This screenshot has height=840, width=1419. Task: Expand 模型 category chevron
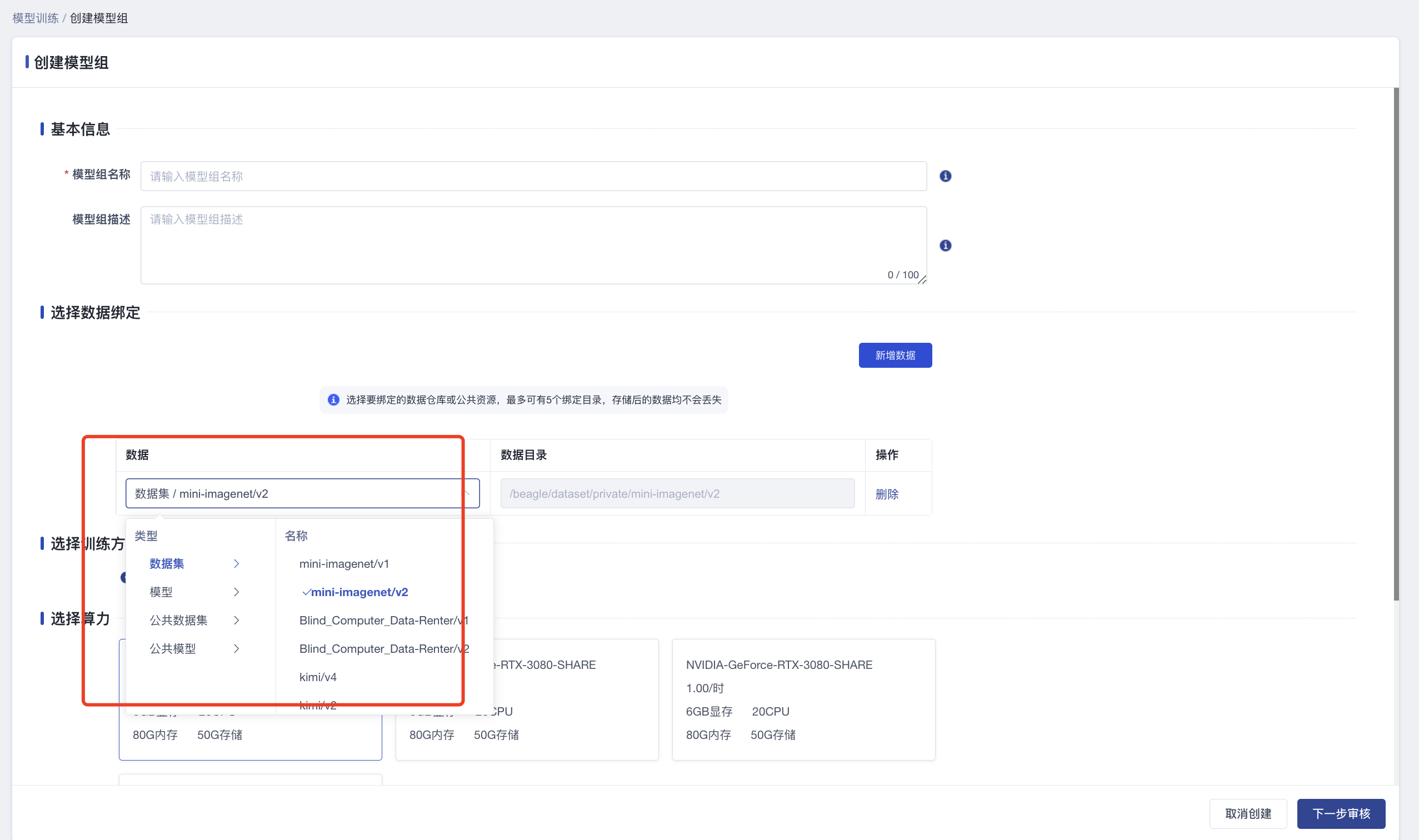point(236,592)
